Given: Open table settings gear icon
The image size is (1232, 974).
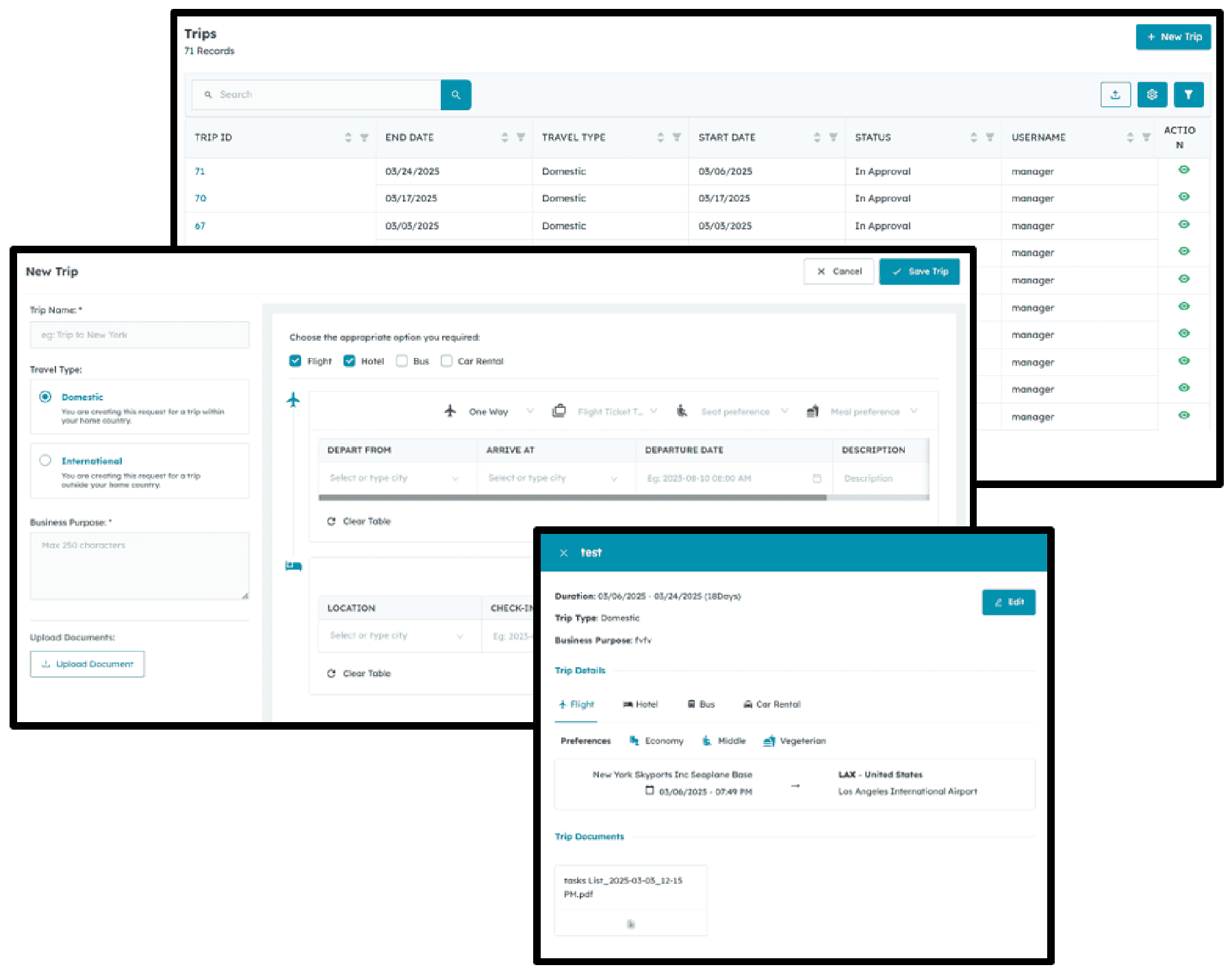Looking at the screenshot, I should click(x=1152, y=95).
